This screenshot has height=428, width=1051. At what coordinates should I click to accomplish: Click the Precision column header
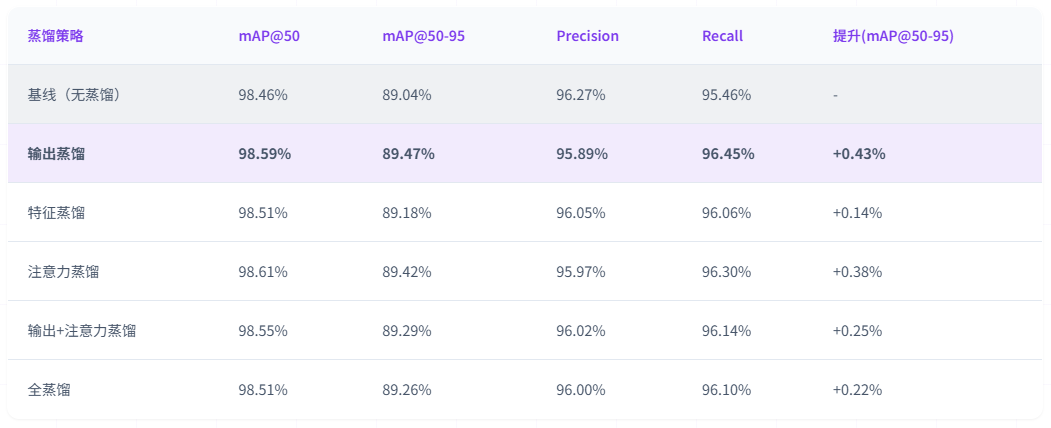[x=587, y=36]
